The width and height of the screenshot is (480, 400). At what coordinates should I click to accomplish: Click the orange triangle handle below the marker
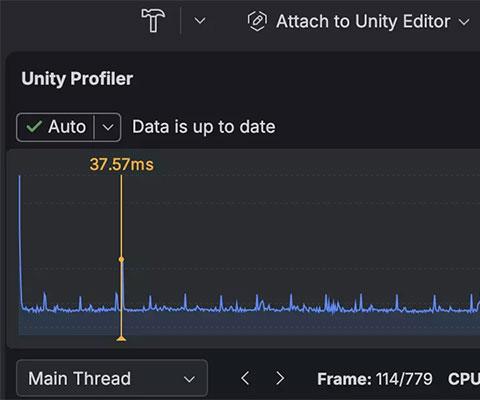pos(121,339)
